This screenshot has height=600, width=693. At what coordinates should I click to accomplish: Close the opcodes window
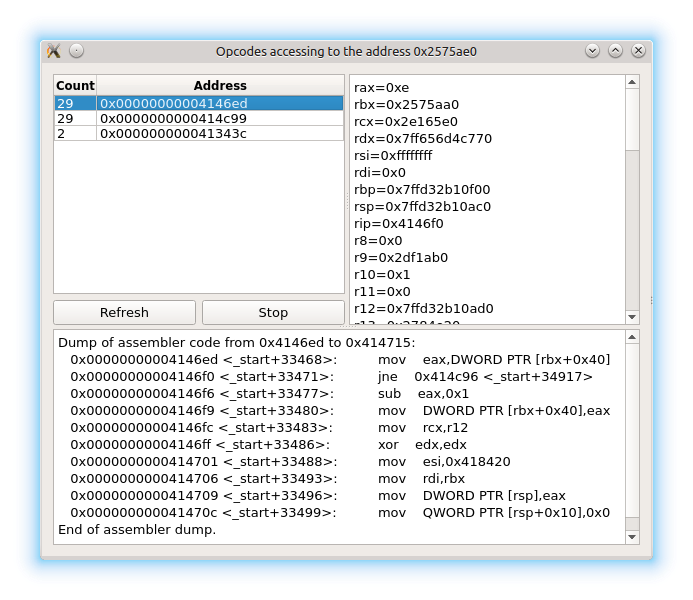(x=638, y=51)
